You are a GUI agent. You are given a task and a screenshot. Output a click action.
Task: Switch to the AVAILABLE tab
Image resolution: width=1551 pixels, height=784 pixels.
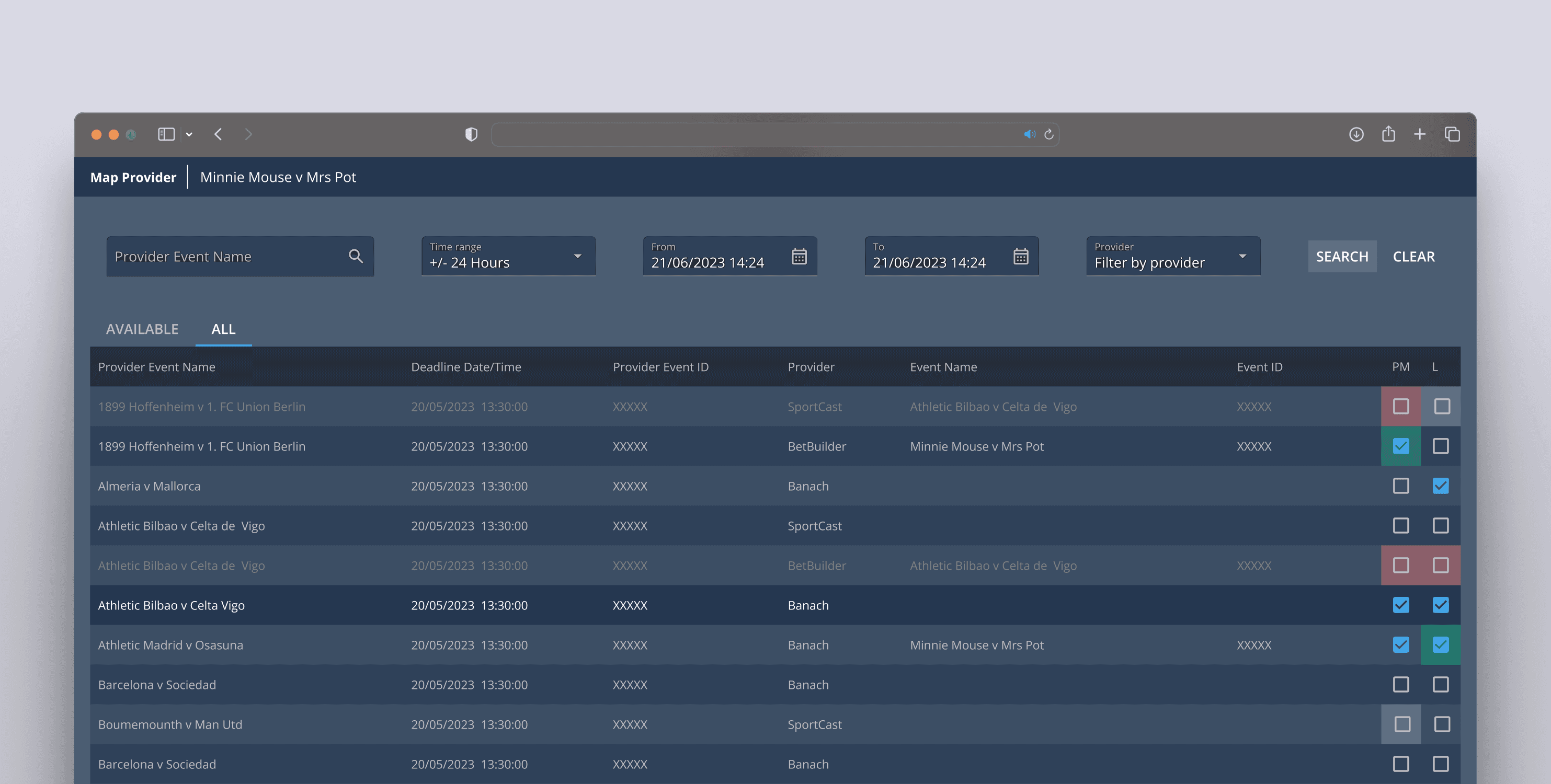point(142,329)
